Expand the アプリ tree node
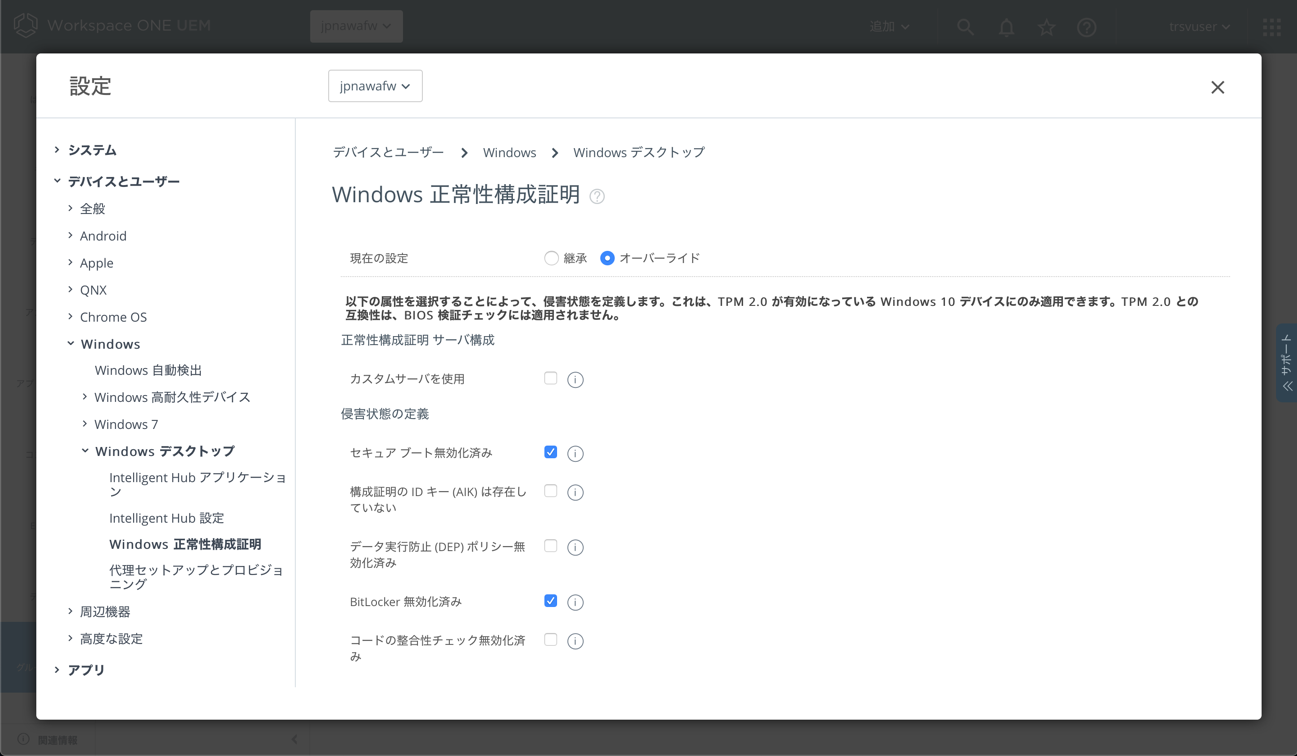The image size is (1297, 756). [x=57, y=669]
